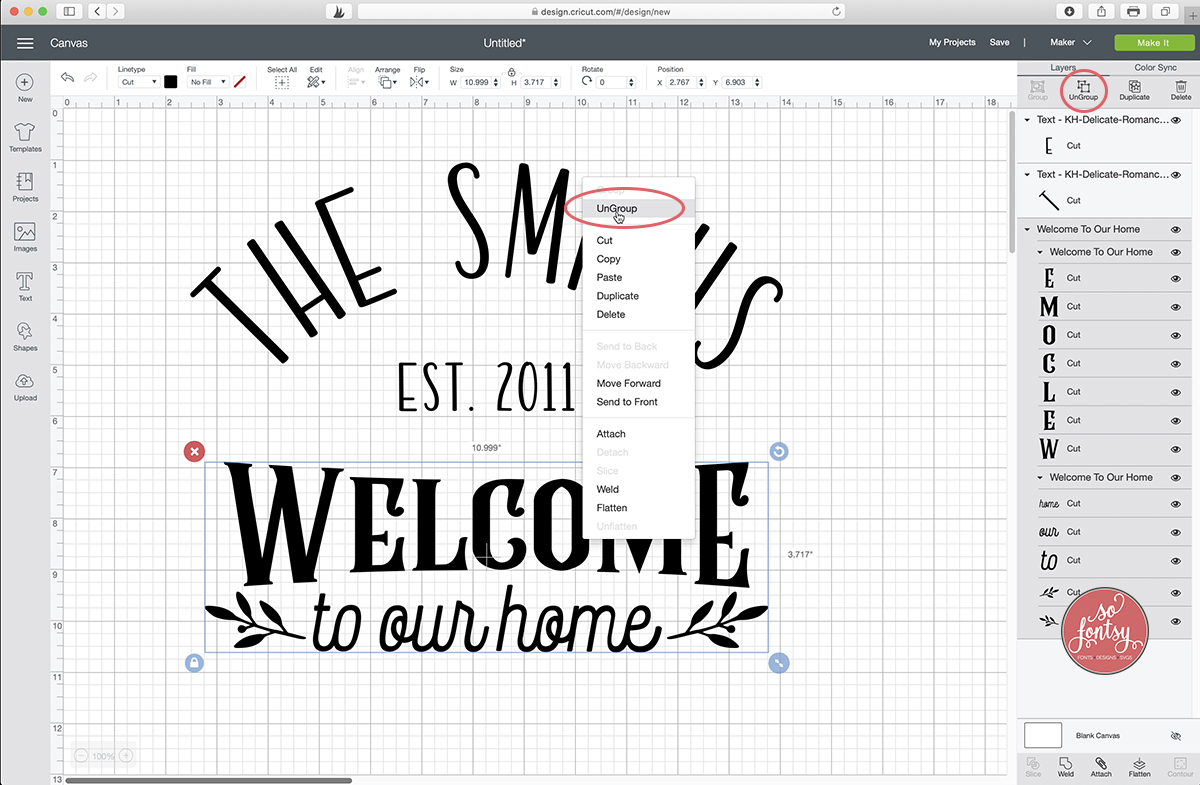Click the Make It button
Viewport: 1200px width, 785px height.
point(1153,43)
